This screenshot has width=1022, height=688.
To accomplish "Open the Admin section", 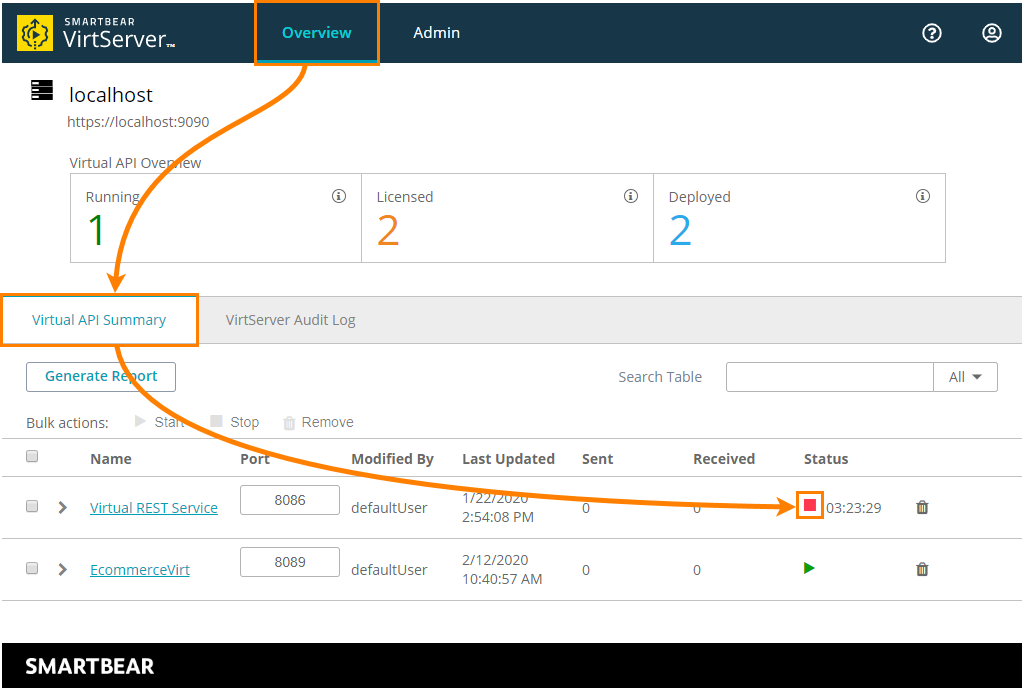I will pyautogui.click(x=436, y=32).
